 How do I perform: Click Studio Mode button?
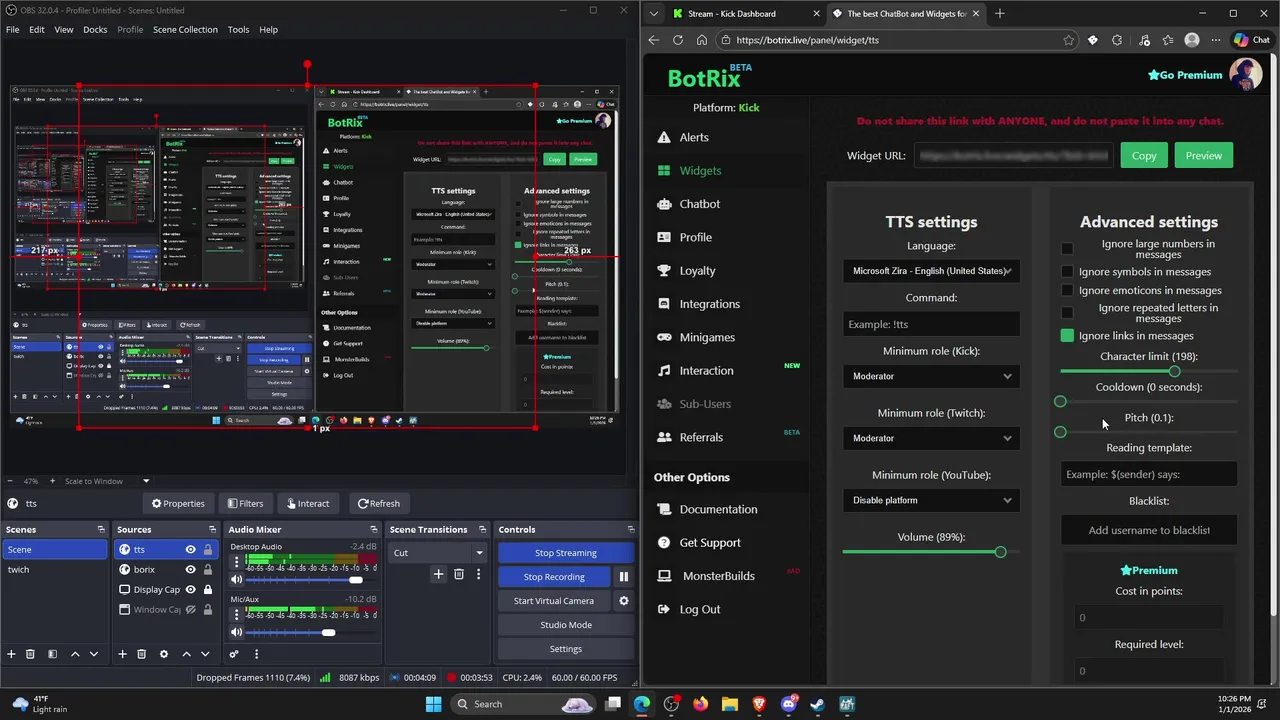[565, 625]
